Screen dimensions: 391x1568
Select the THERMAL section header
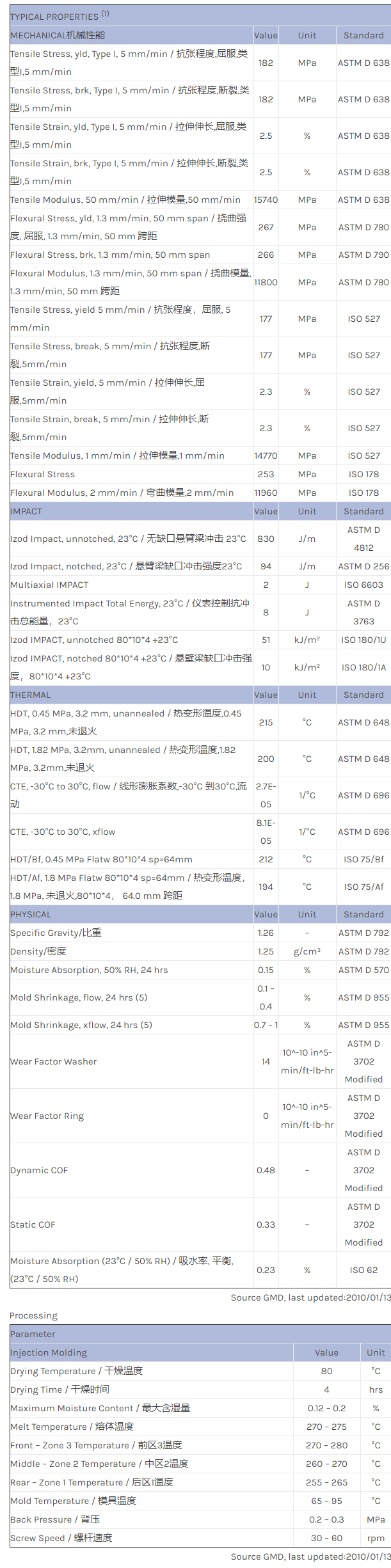pyautogui.click(x=31, y=695)
